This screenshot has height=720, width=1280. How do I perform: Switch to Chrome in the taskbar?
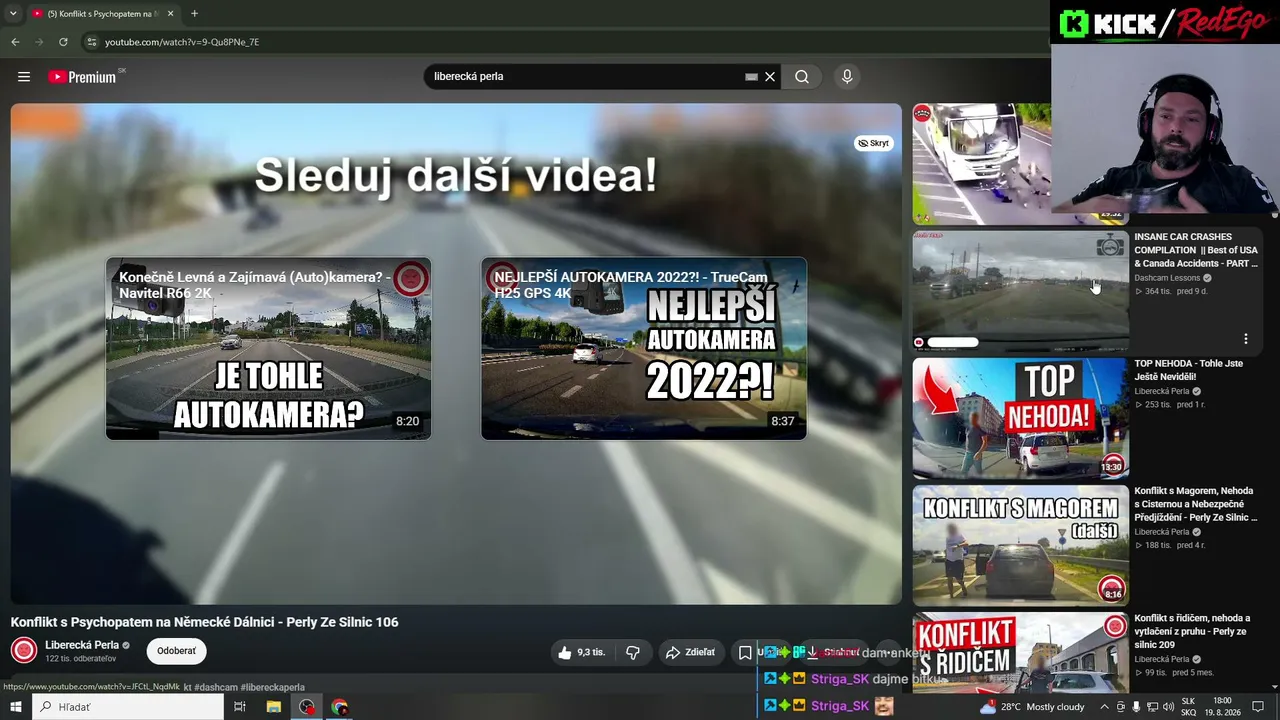pyautogui.click(x=340, y=707)
